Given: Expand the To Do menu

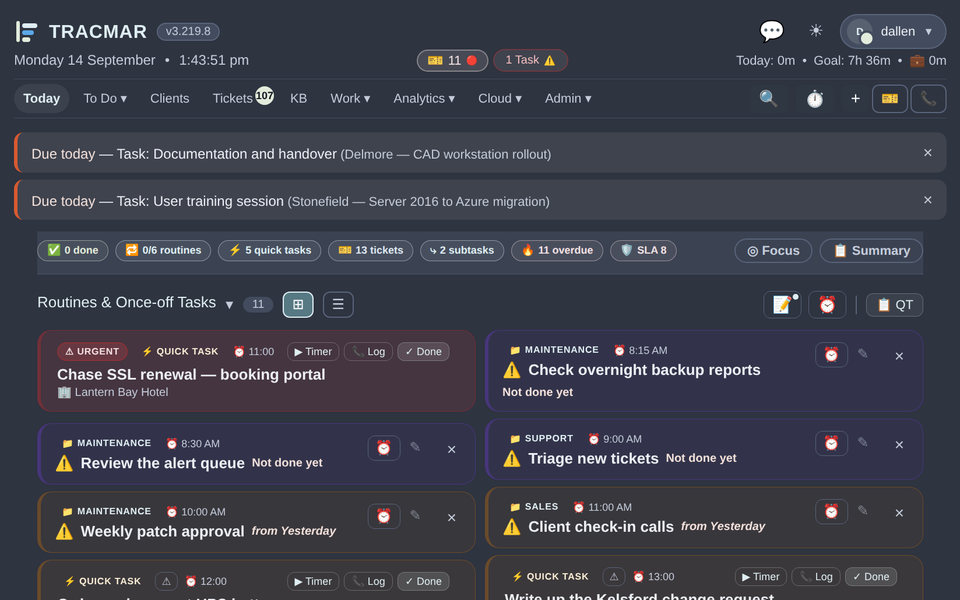Looking at the screenshot, I should 105,99.
